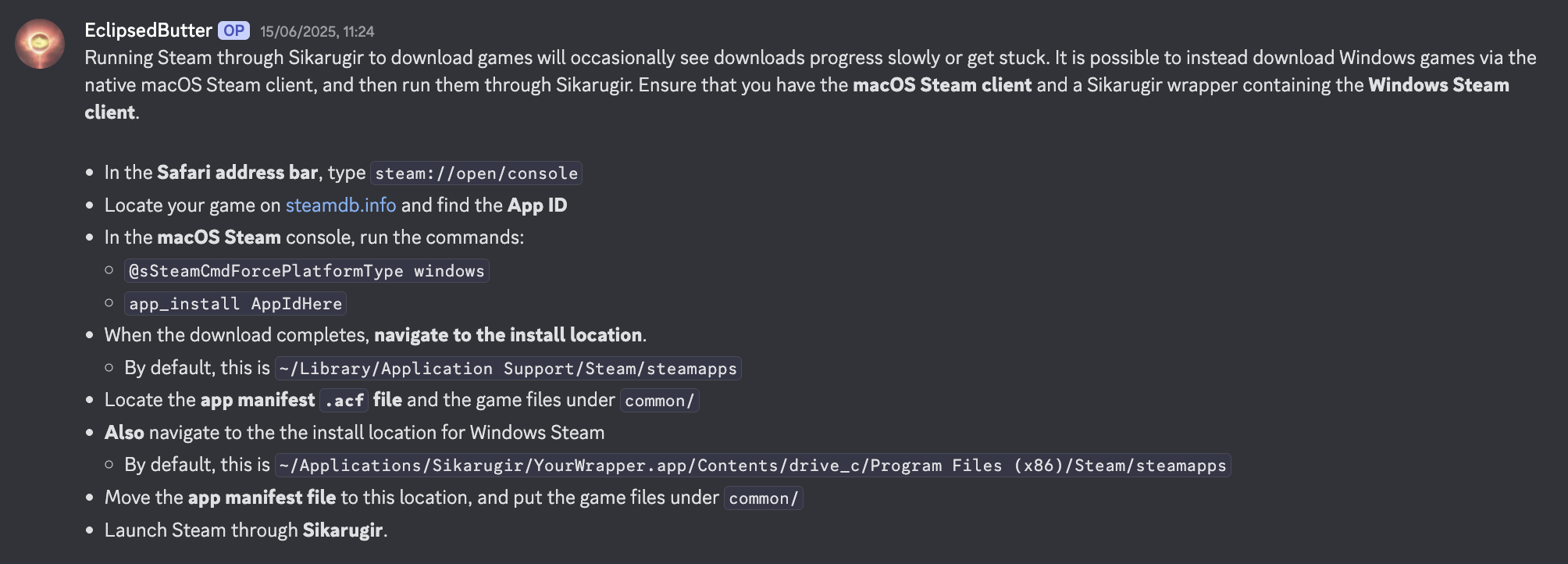Click the Safari address bar bold text
The height and width of the screenshot is (564, 1568).
pos(236,173)
